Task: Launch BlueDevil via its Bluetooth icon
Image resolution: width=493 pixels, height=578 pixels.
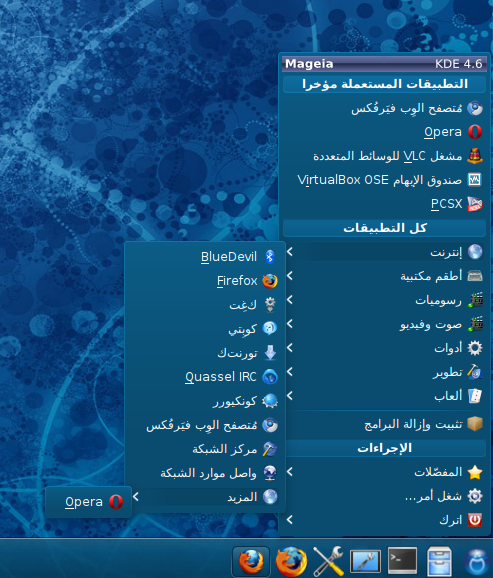Action: [270, 257]
